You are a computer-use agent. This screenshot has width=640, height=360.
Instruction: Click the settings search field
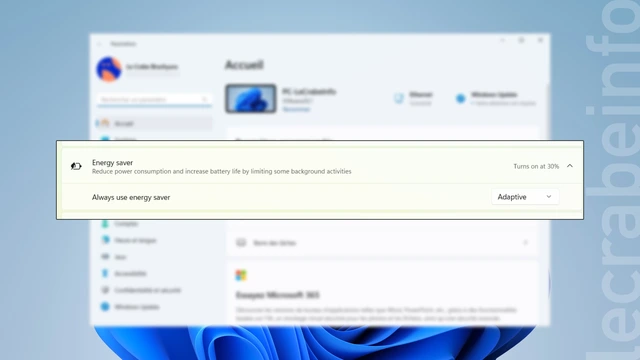pyautogui.click(x=154, y=100)
